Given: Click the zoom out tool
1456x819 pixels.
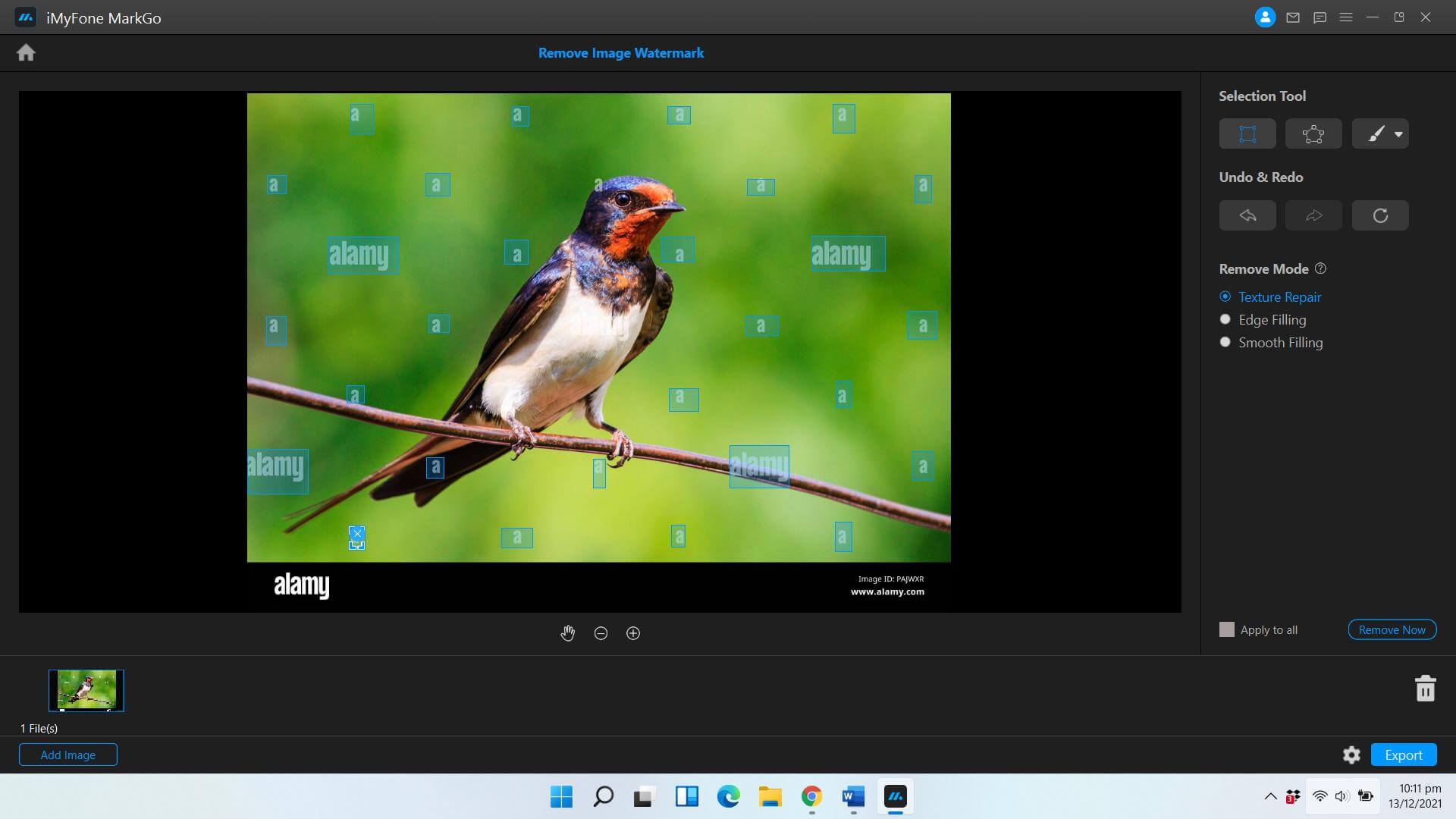Looking at the screenshot, I should click(x=601, y=632).
